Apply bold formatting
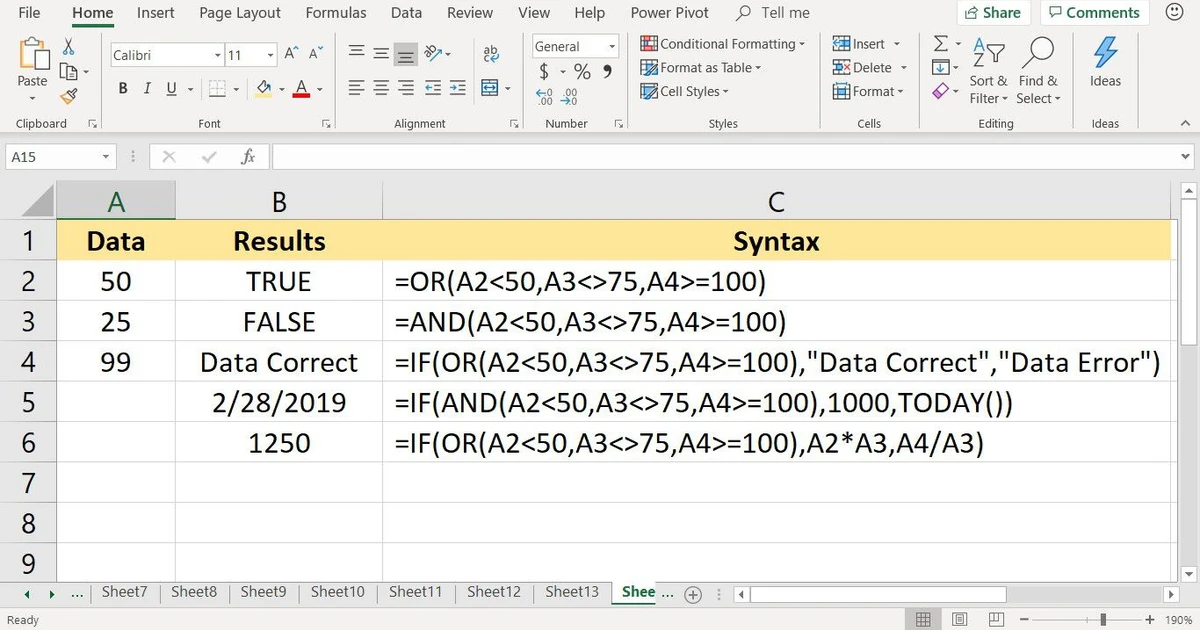1200x630 pixels. coord(122,88)
